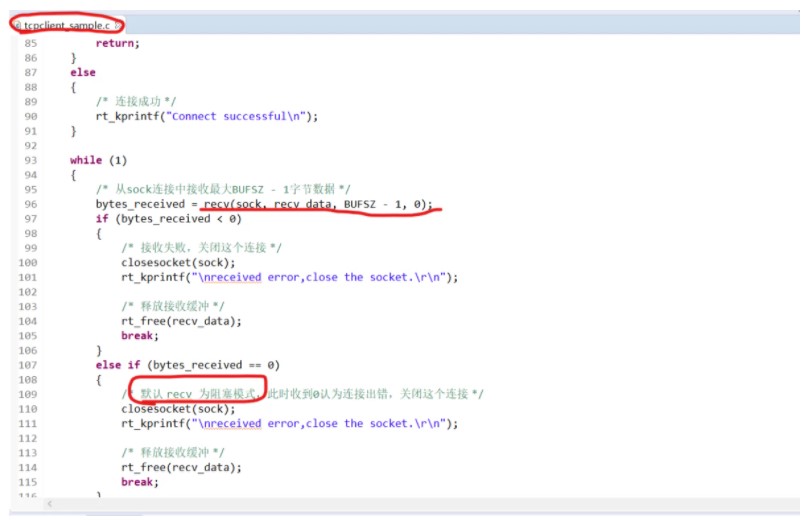Click the comment on line 95 about BUFSZ
Image resolution: width=805 pixels, height=520 pixels.
pos(223,189)
